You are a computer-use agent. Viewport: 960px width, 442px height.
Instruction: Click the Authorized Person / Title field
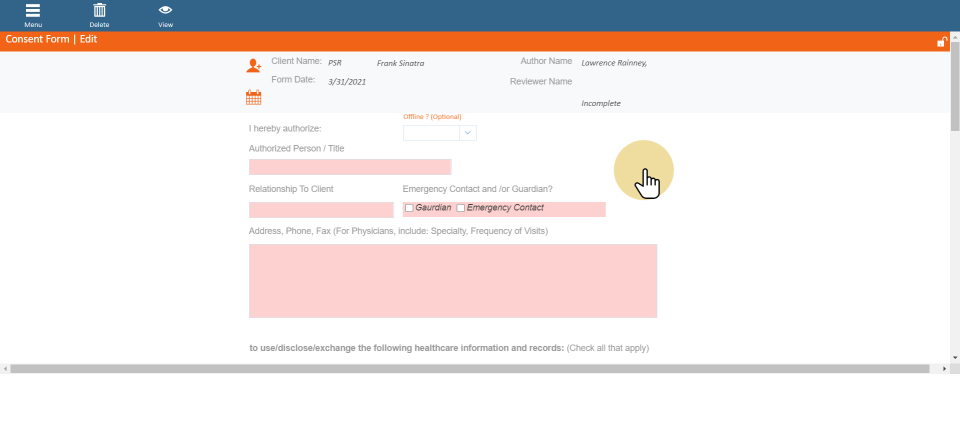349,167
